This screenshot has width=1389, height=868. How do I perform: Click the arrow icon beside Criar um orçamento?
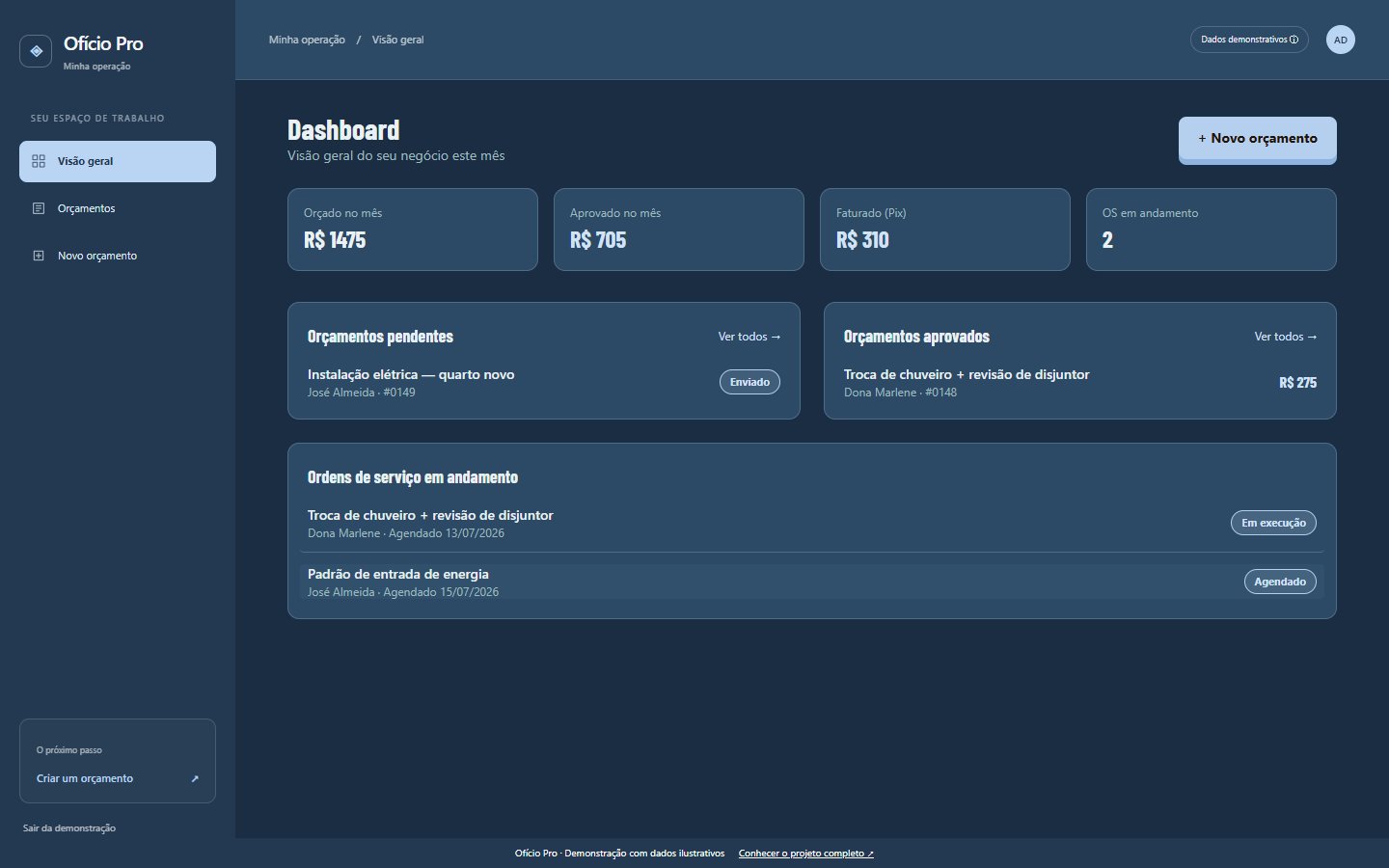tap(195, 778)
